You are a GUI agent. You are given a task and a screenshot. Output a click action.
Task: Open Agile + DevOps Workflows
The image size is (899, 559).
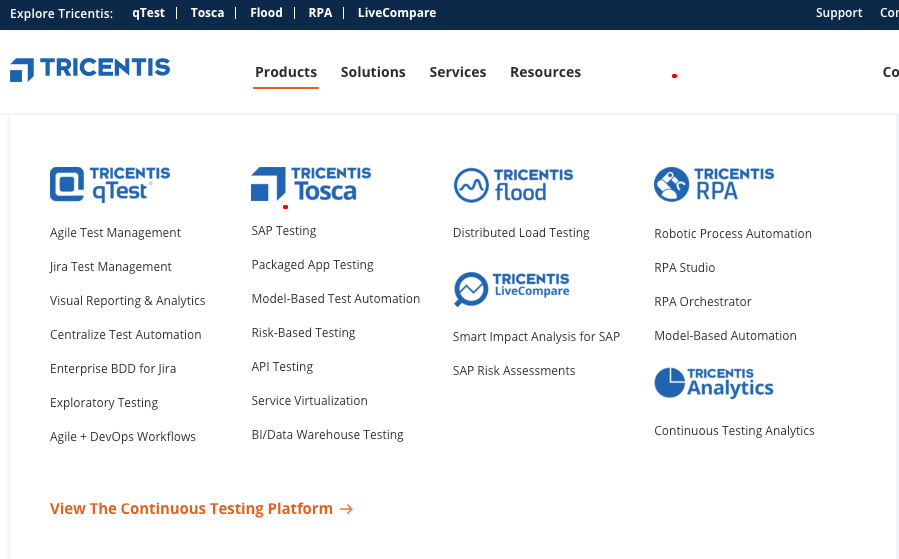point(123,437)
